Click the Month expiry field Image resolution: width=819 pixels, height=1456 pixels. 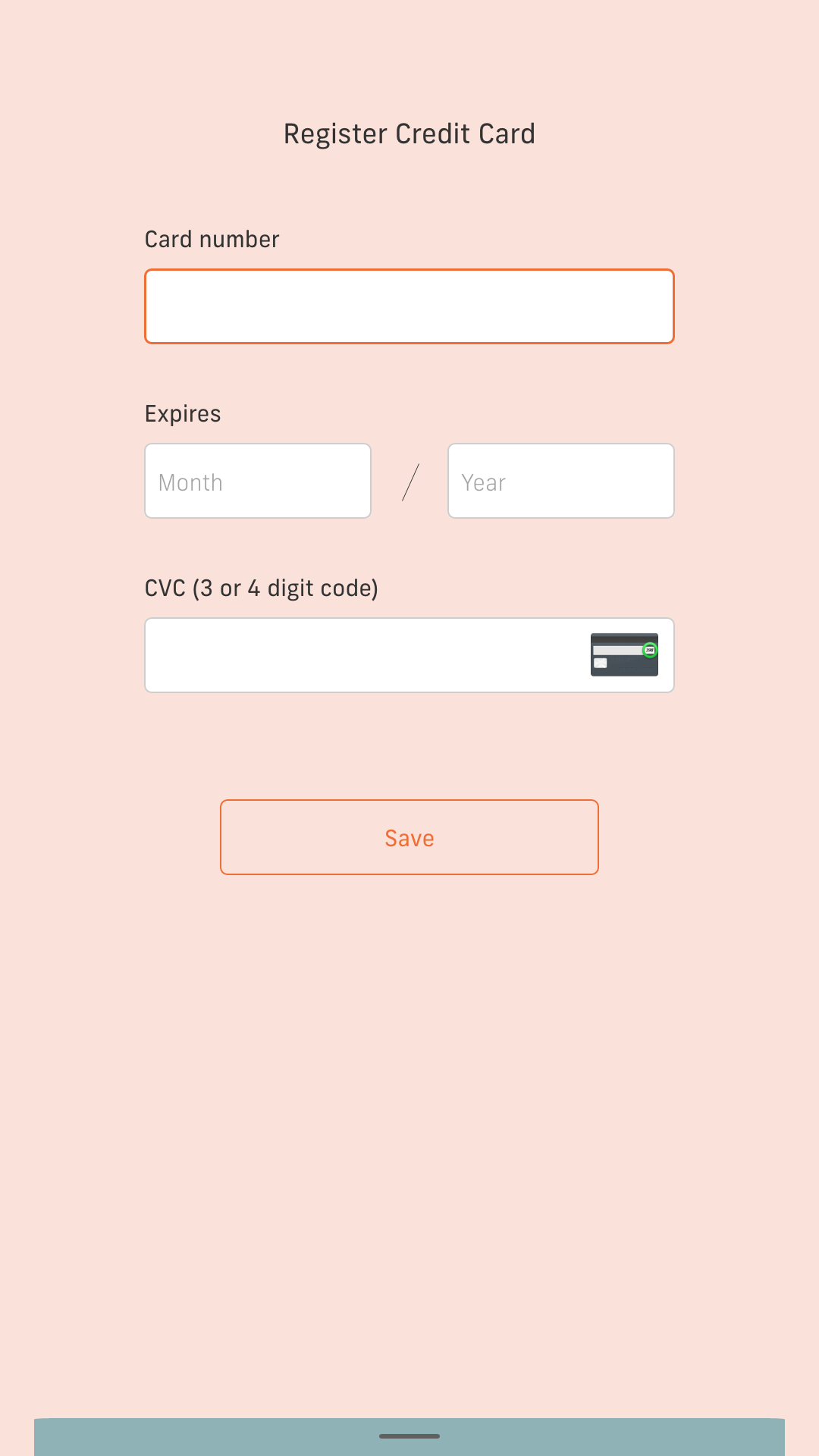click(x=258, y=481)
